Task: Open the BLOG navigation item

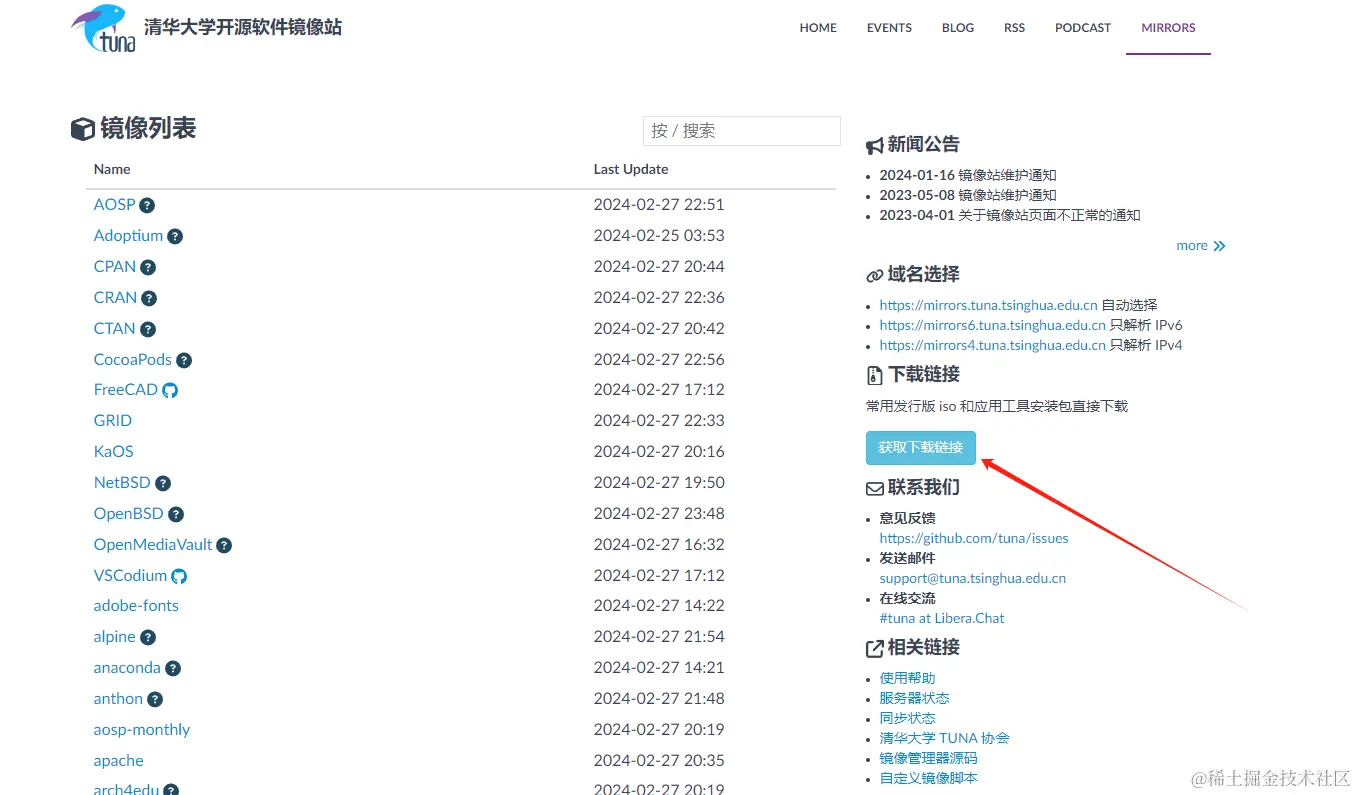Action: [958, 28]
